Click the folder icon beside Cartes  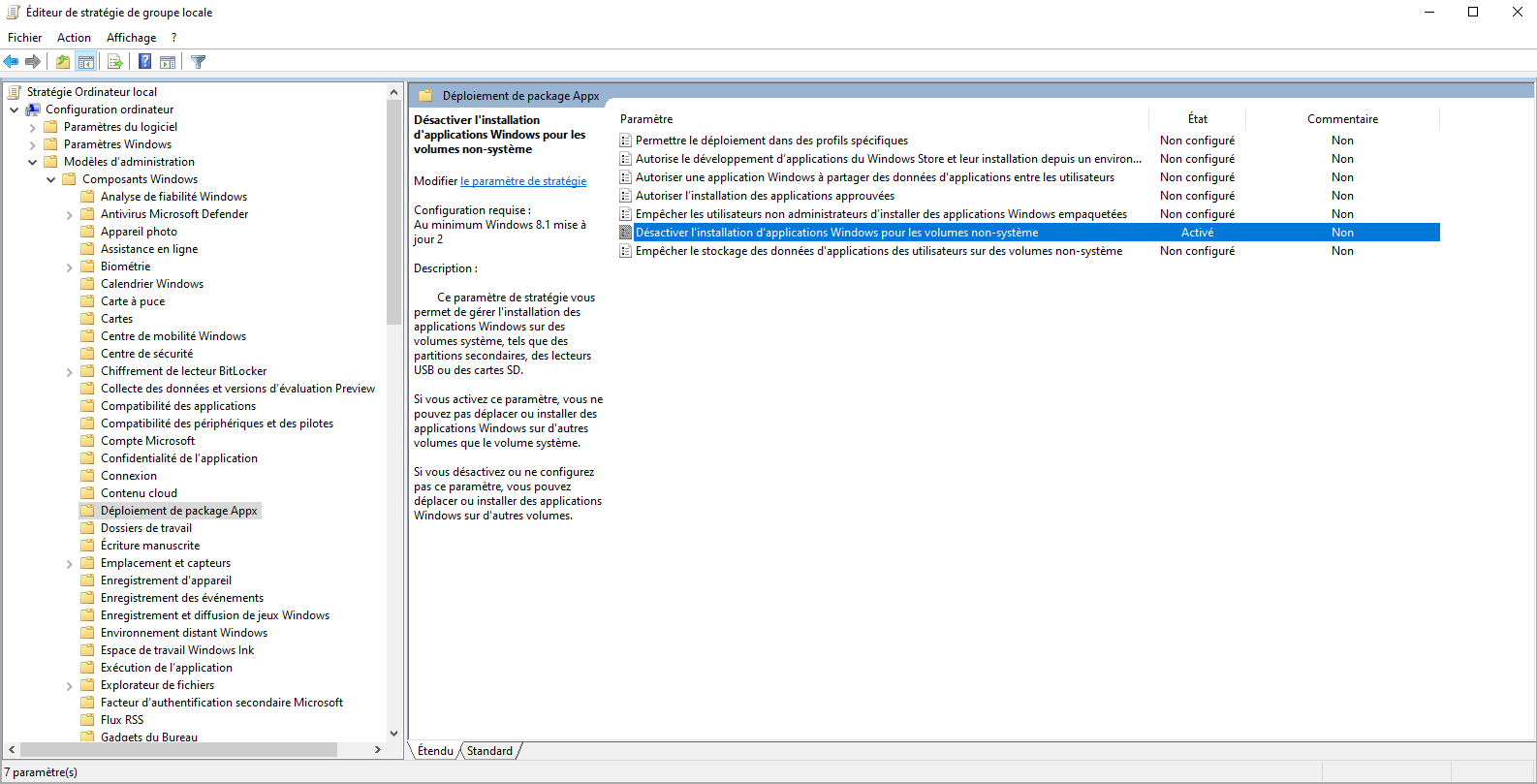[x=88, y=319]
